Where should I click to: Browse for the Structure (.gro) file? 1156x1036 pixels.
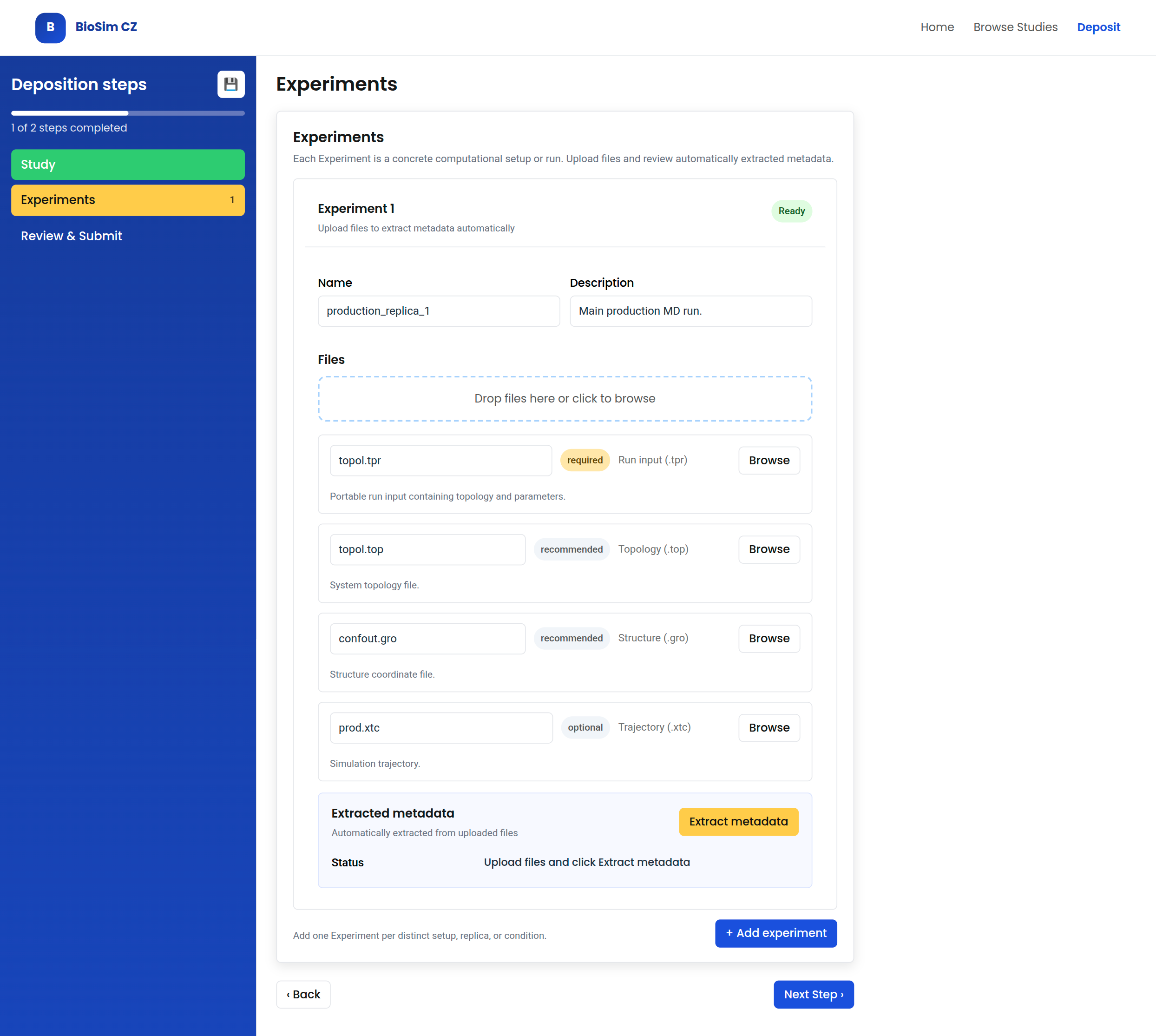pyautogui.click(x=769, y=639)
